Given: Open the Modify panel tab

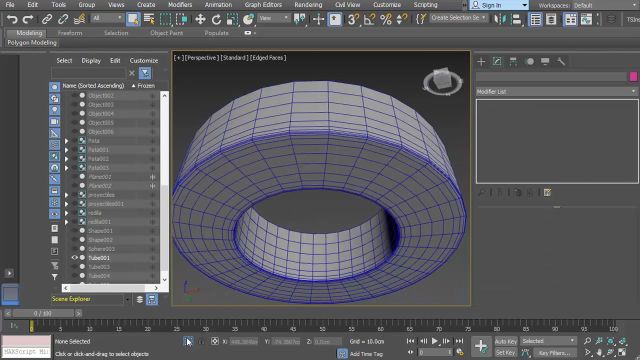Looking at the screenshot, I should point(497,62).
